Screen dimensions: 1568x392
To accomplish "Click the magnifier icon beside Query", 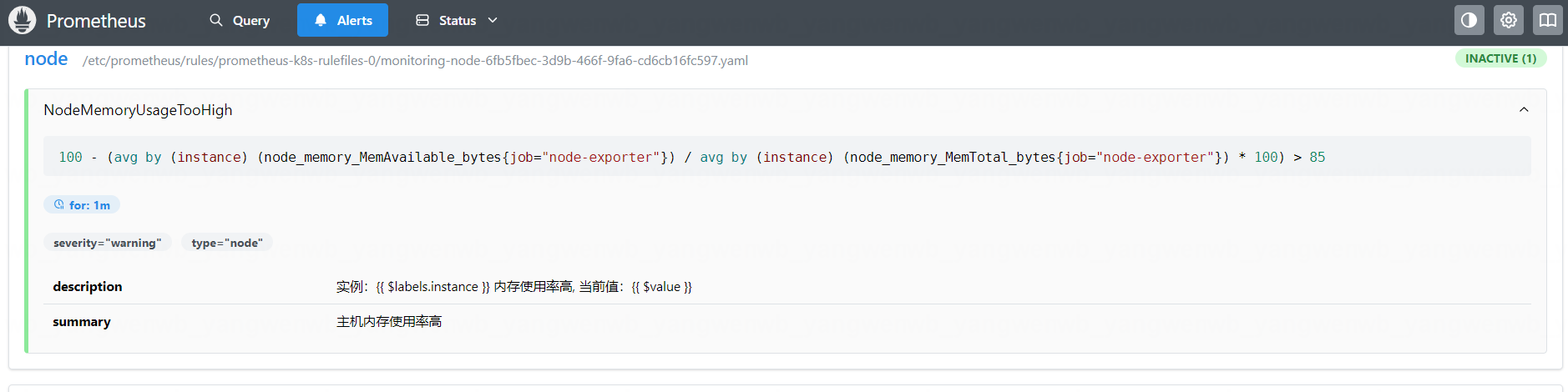I will pos(216,20).
